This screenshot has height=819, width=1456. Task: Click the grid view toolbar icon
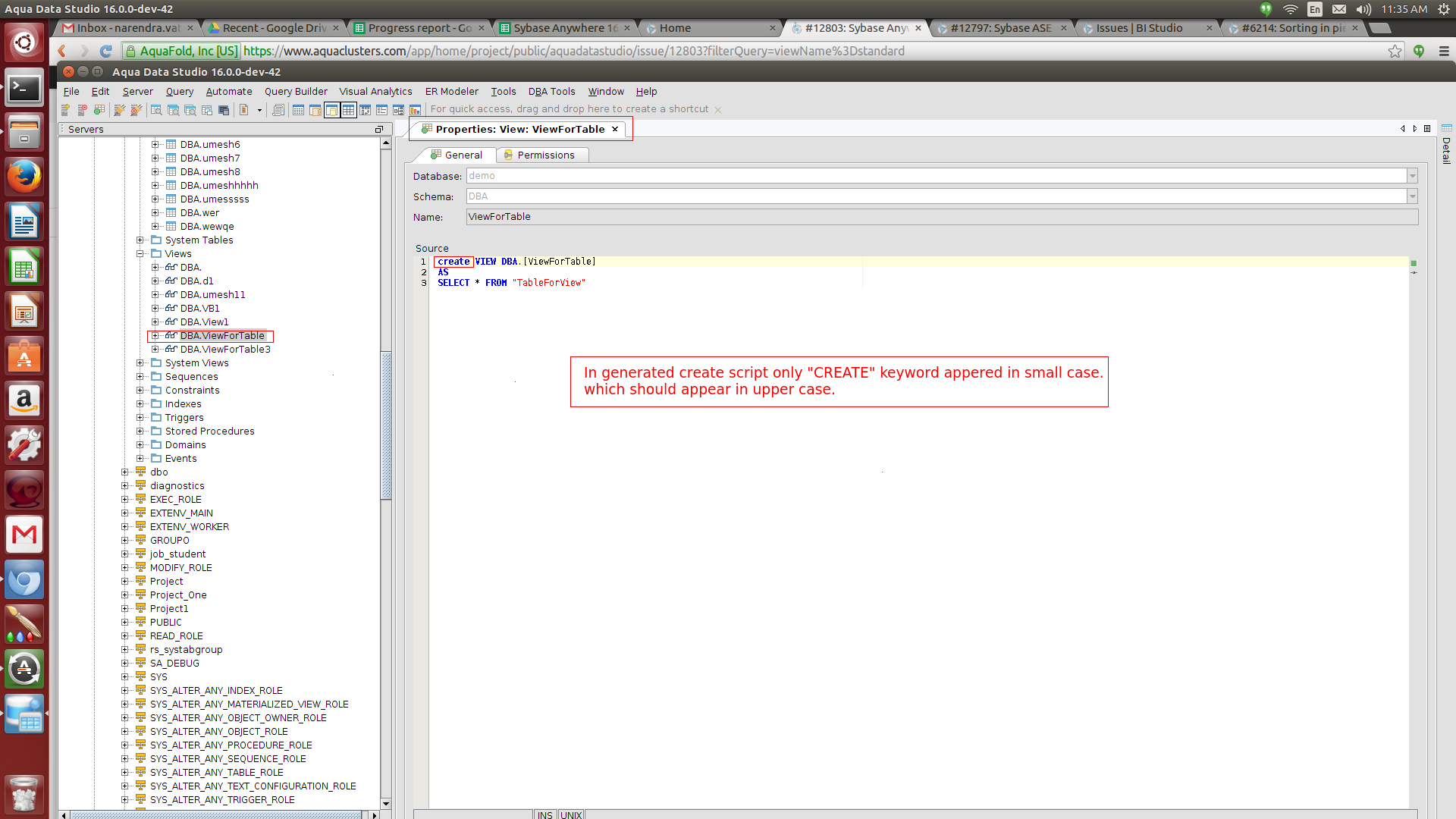tap(348, 110)
